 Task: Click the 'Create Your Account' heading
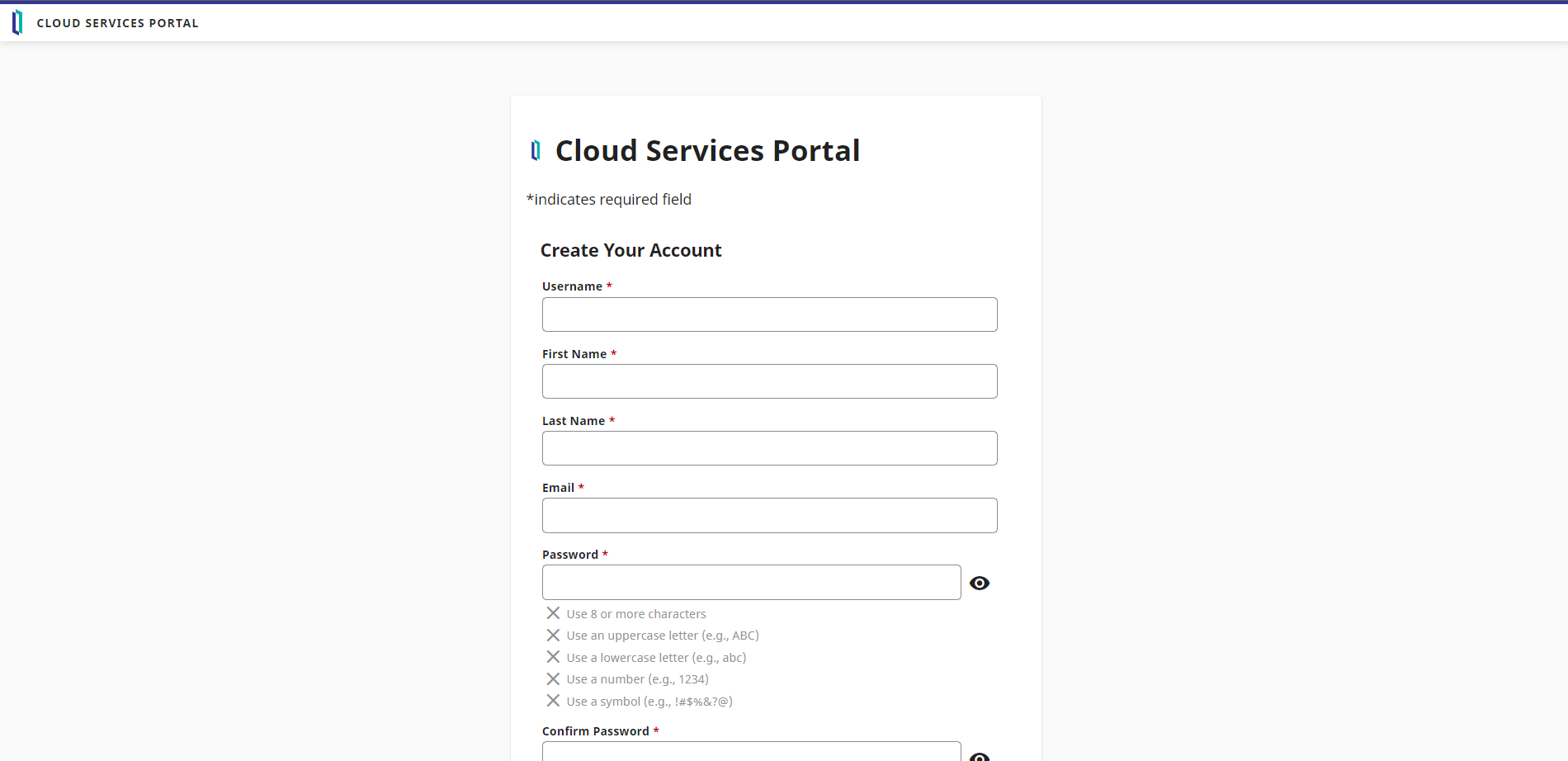[631, 250]
